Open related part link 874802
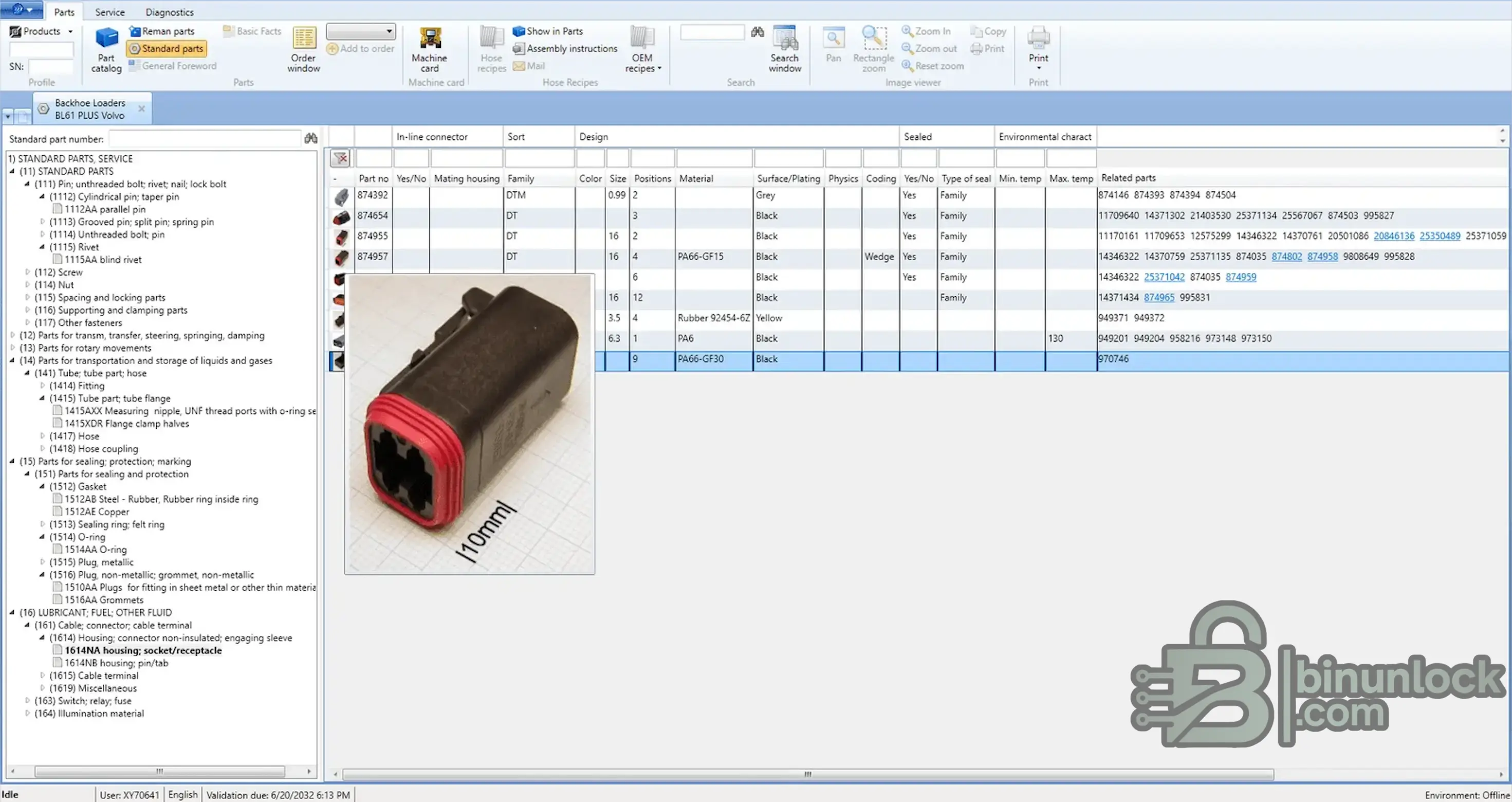The width and height of the screenshot is (1512, 802). point(1286,257)
